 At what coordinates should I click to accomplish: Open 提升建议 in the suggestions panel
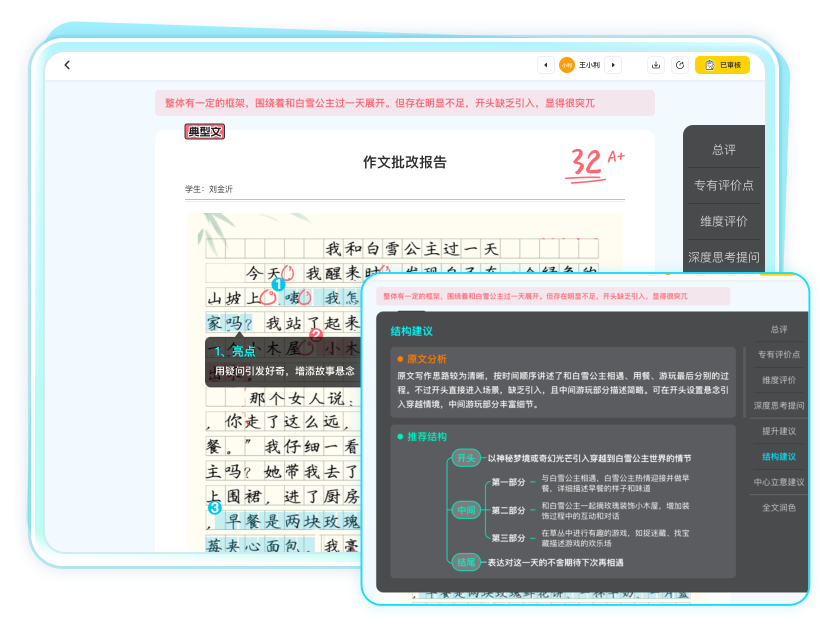point(778,430)
